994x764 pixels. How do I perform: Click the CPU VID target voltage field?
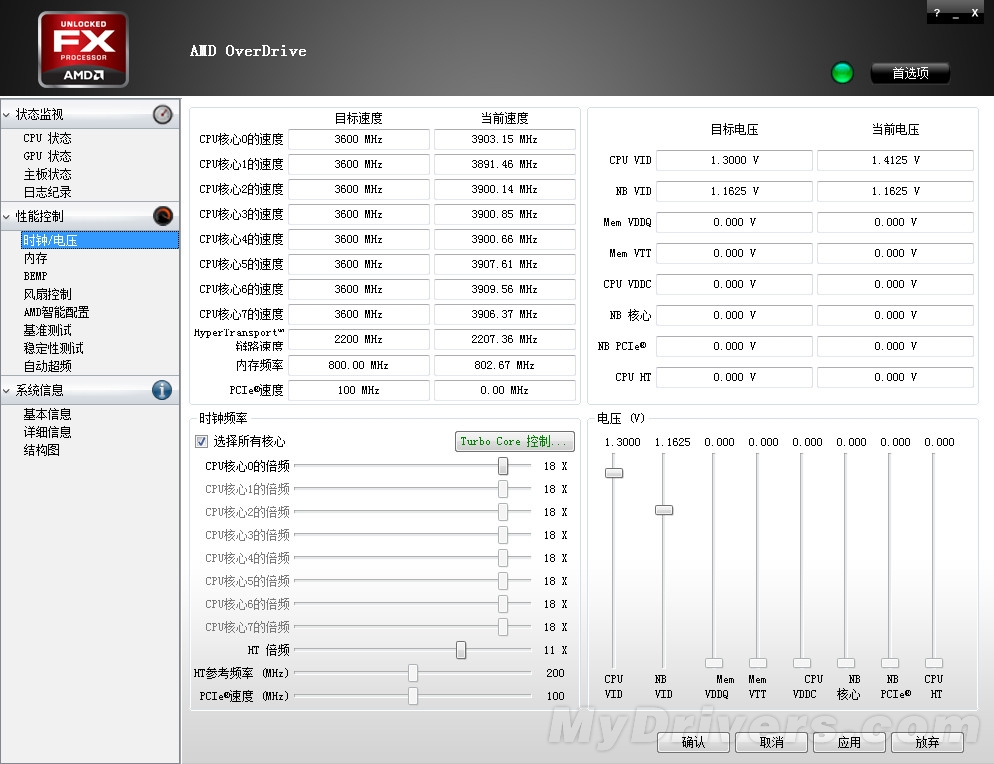point(734,160)
